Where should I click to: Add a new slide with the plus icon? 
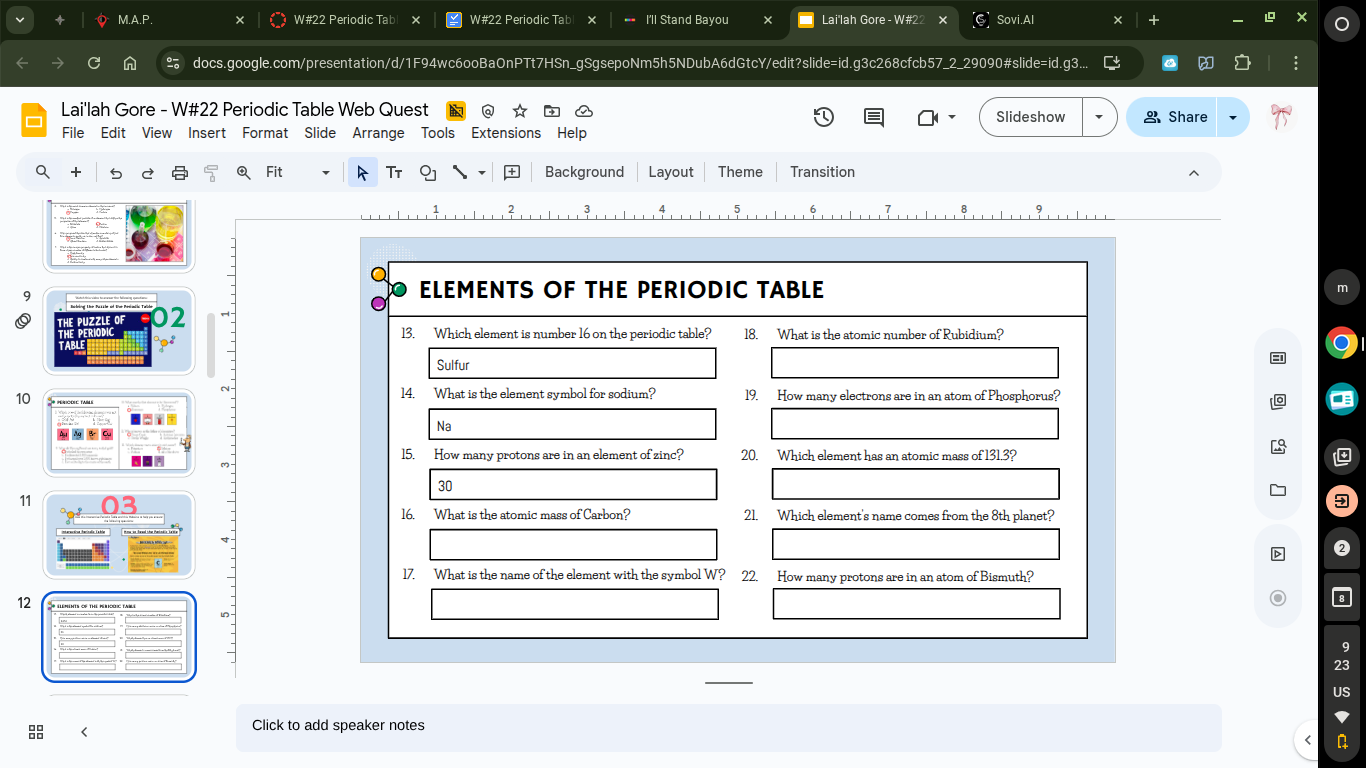click(75, 171)
